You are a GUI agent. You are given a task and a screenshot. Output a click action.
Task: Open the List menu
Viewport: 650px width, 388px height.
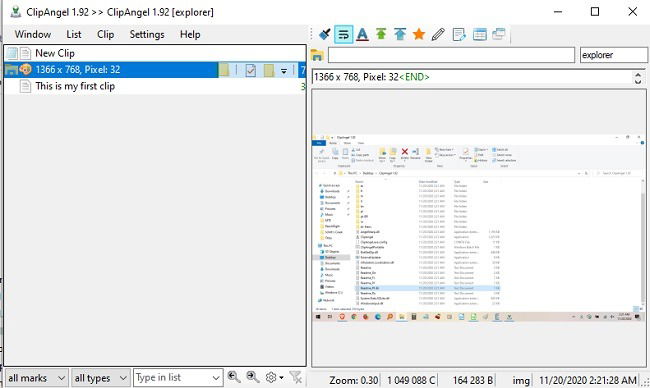(74, 34)
